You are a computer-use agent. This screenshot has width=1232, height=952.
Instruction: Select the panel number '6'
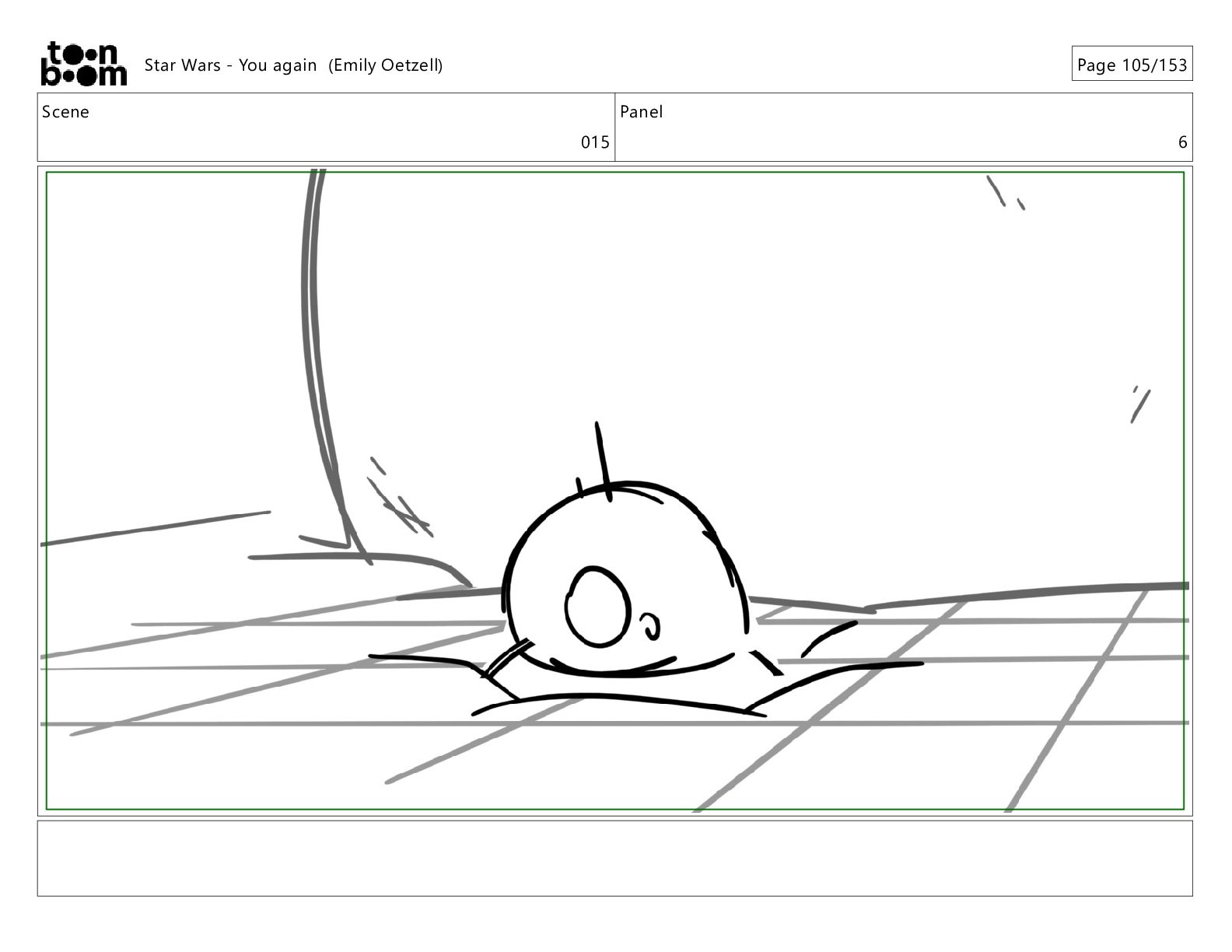(1182, 142)
